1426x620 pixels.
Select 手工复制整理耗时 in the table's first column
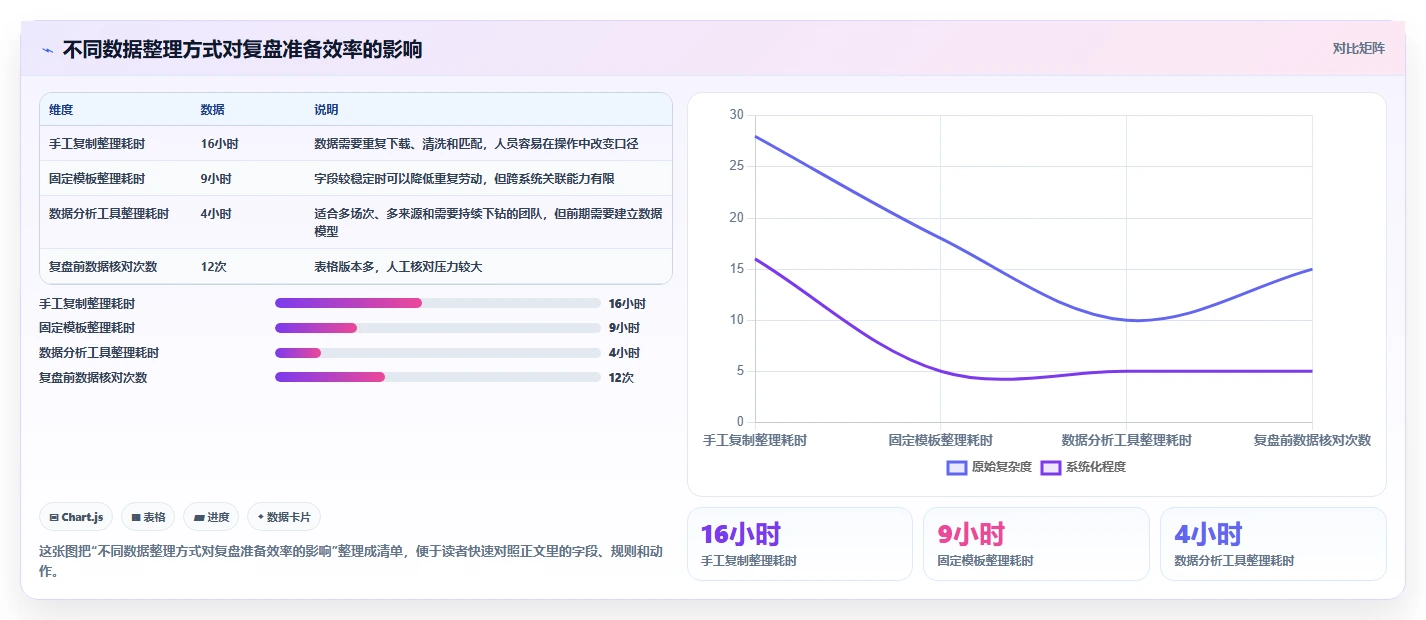click(97, 144)
